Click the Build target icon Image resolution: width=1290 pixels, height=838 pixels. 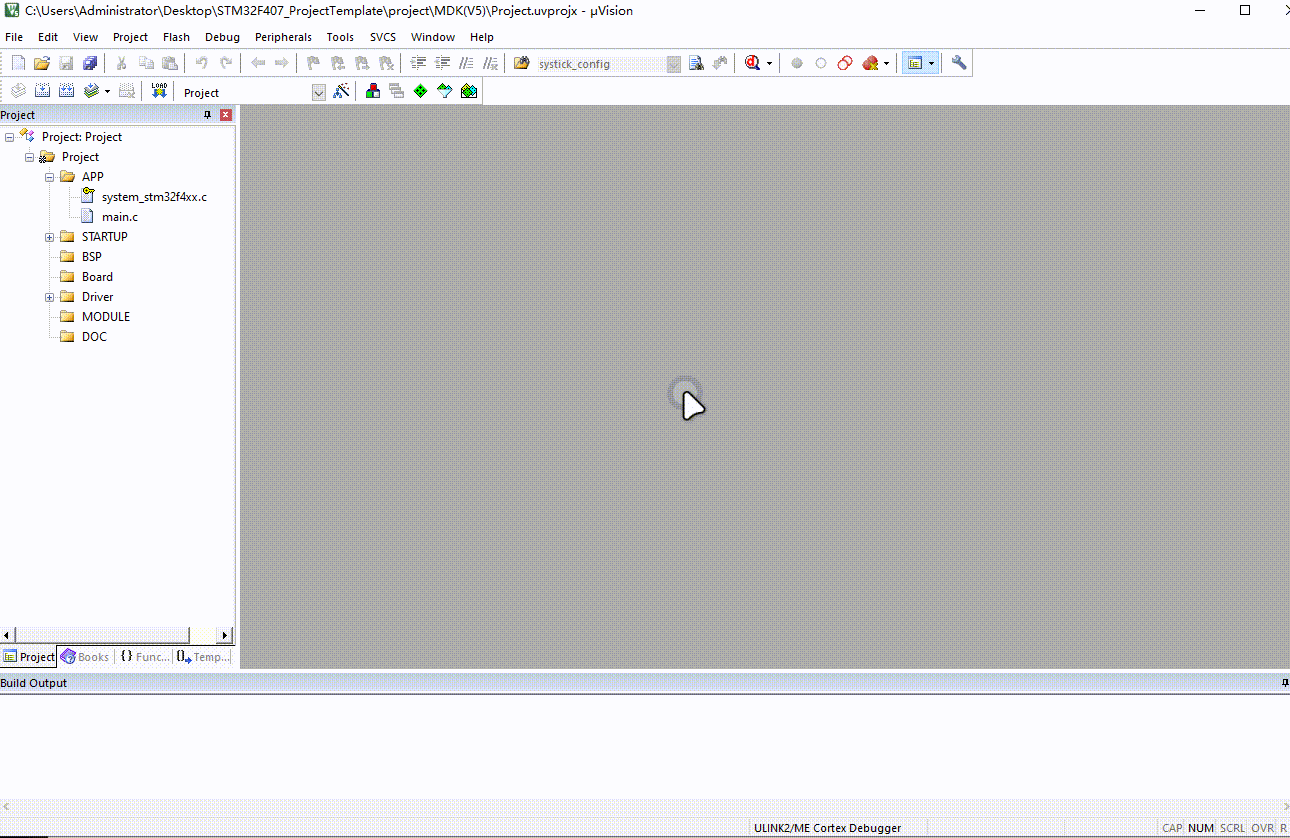pyautogui.click(x=42, y=91)
